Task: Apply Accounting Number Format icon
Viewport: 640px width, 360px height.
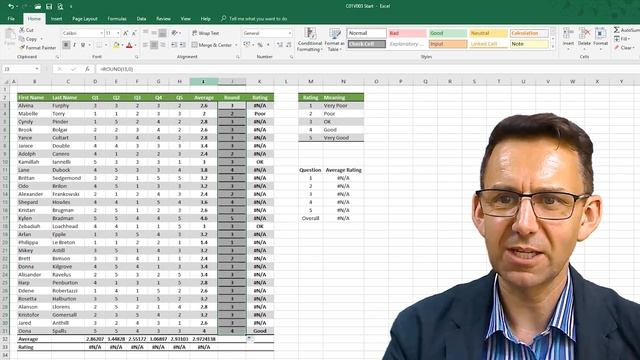Action: point(247,45)
